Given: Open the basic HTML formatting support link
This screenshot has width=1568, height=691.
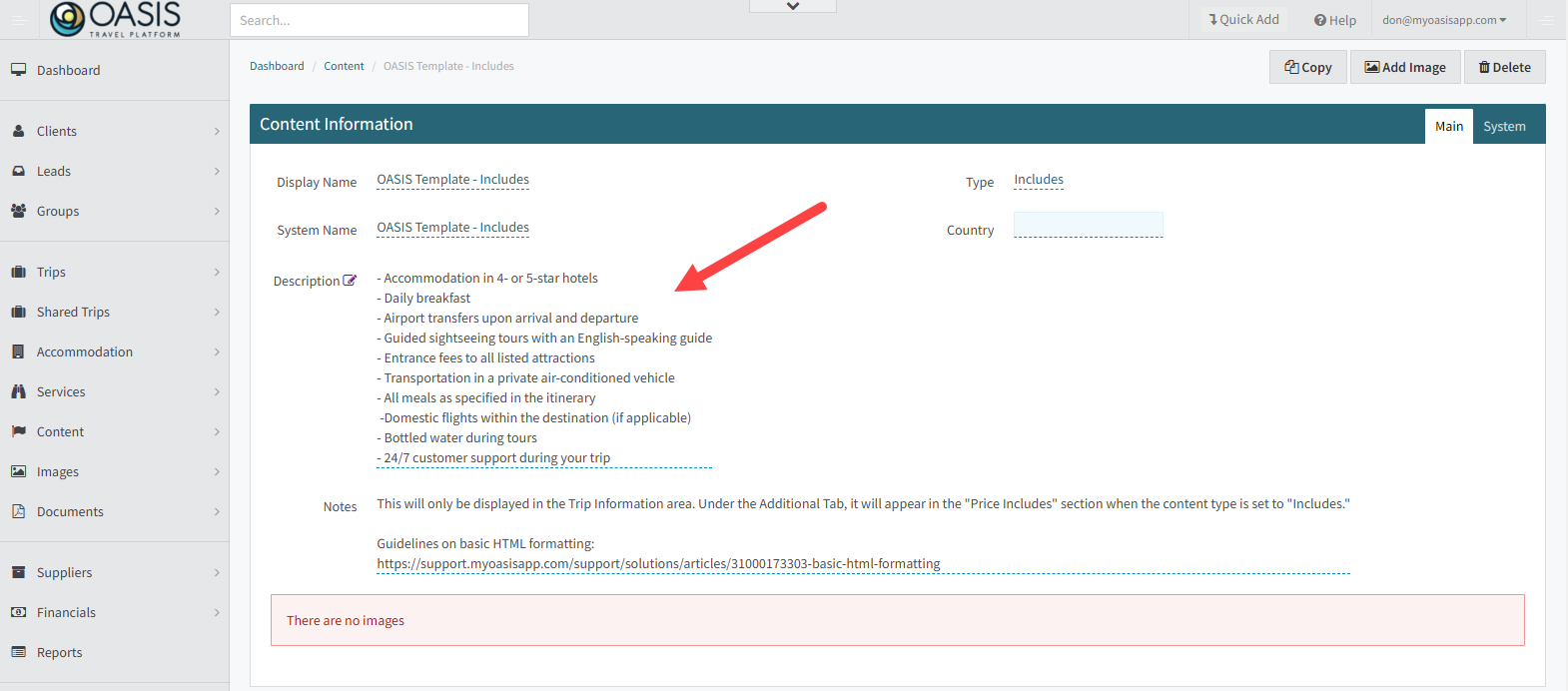Looking at the screenshot, I should tap(658, 563).
